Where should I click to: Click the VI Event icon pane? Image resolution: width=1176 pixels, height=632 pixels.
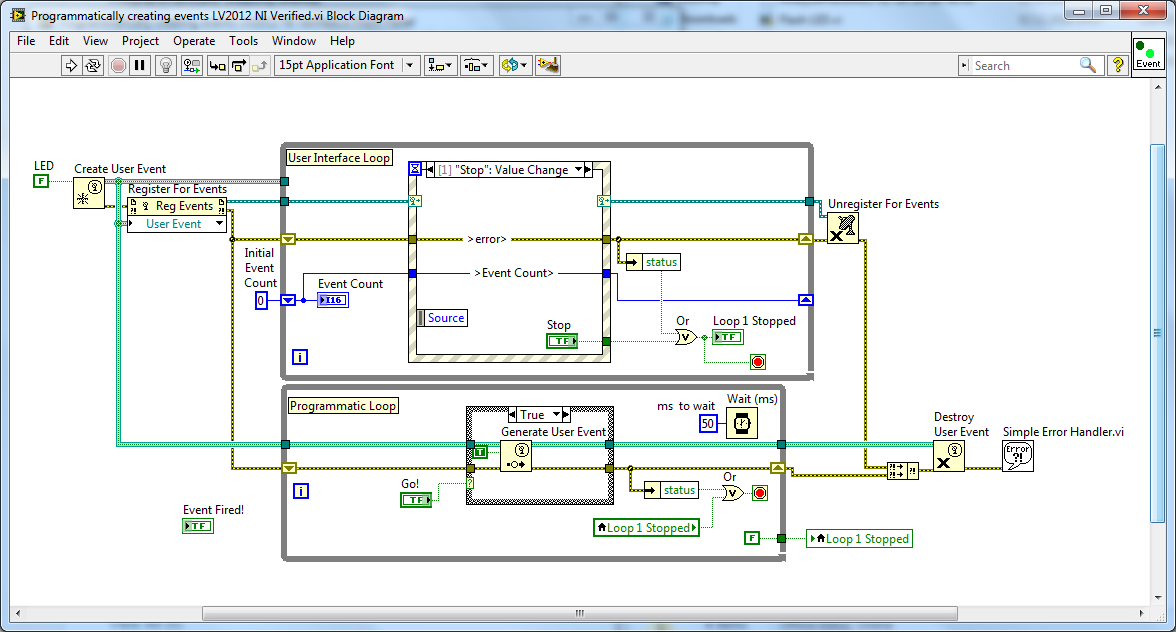coord(1148,54)
